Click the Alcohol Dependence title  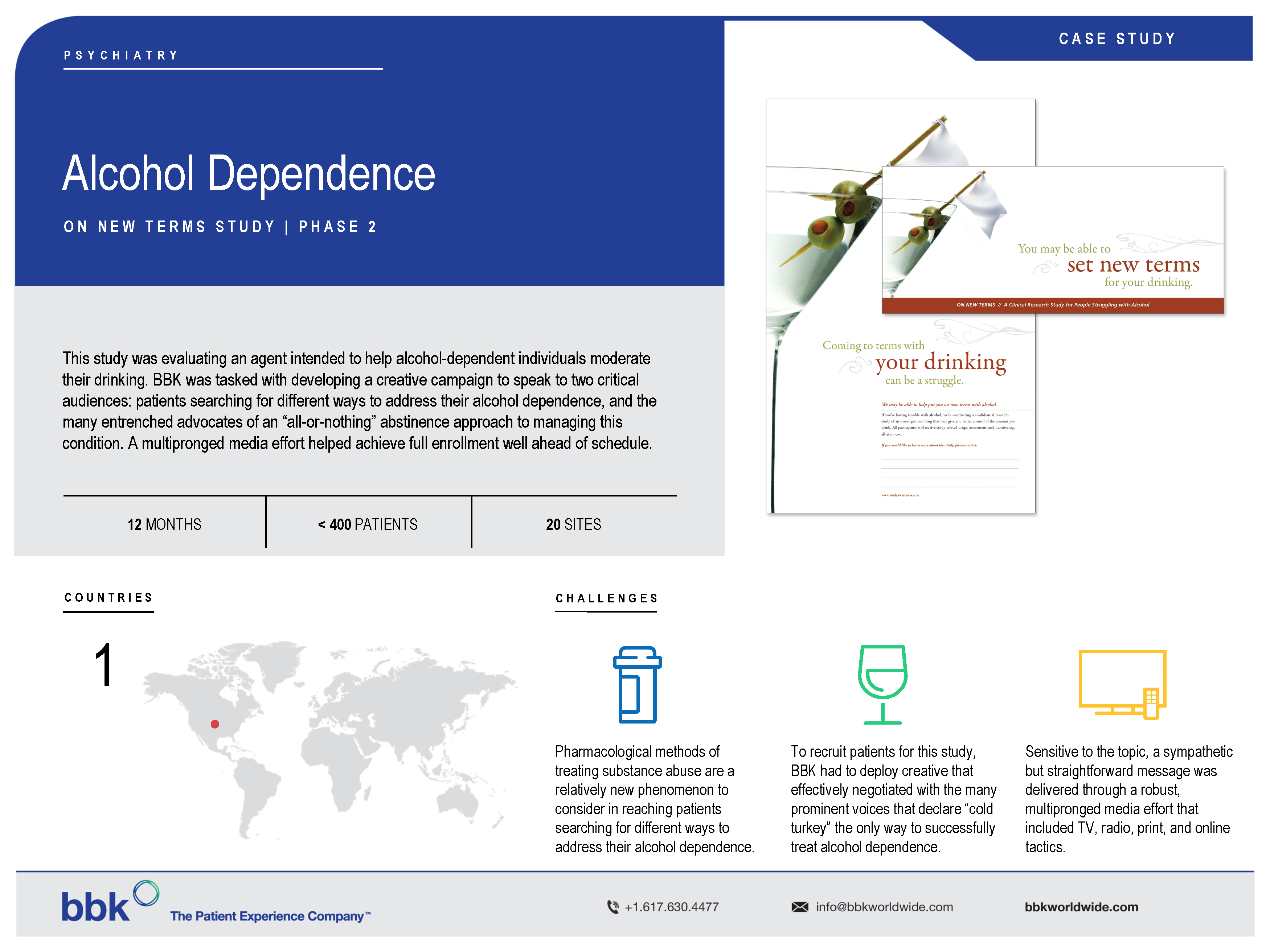[249, 173]
